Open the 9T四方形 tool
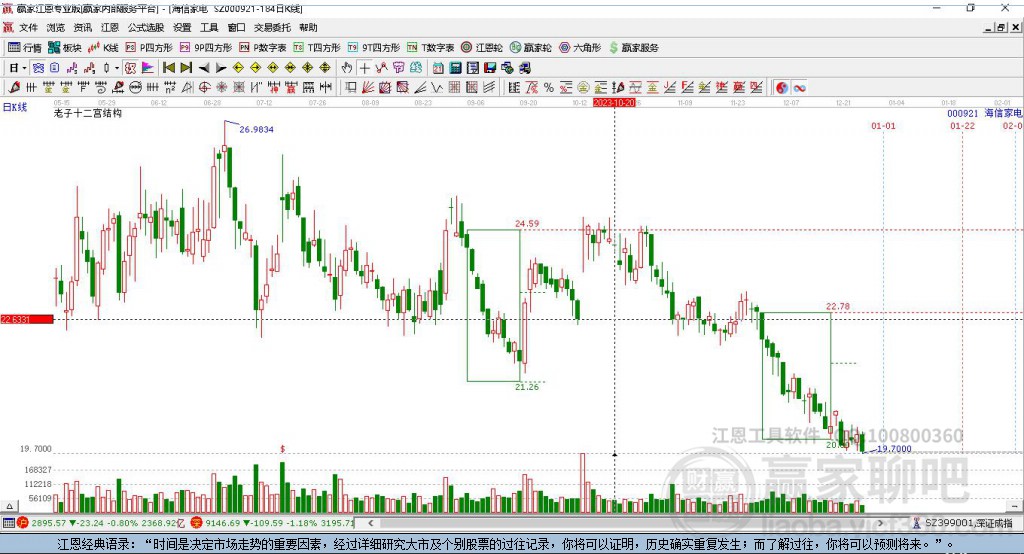This screenshot has height=554, width=1024. click(x=374, y=48)
